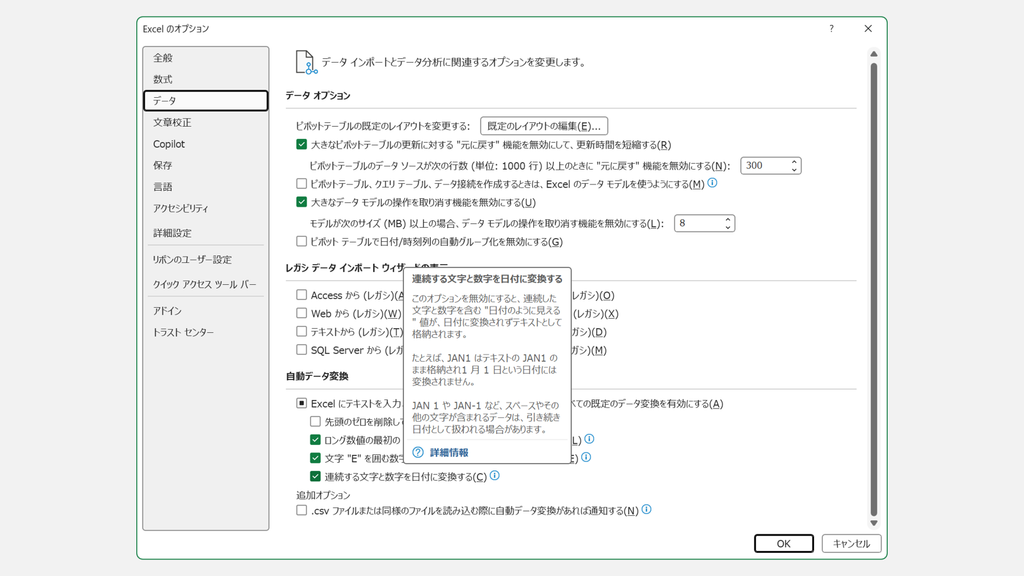
Task: Select the 数式 category
Action: [x=205, y=80]
